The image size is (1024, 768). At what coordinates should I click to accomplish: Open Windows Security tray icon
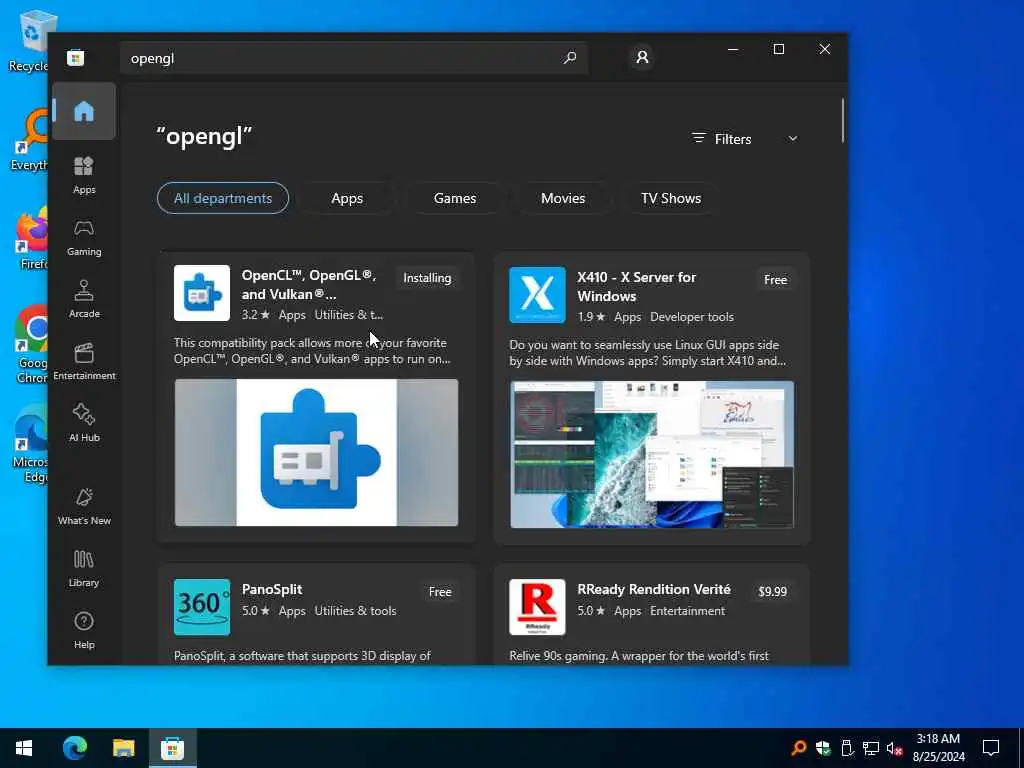point(823,748)
